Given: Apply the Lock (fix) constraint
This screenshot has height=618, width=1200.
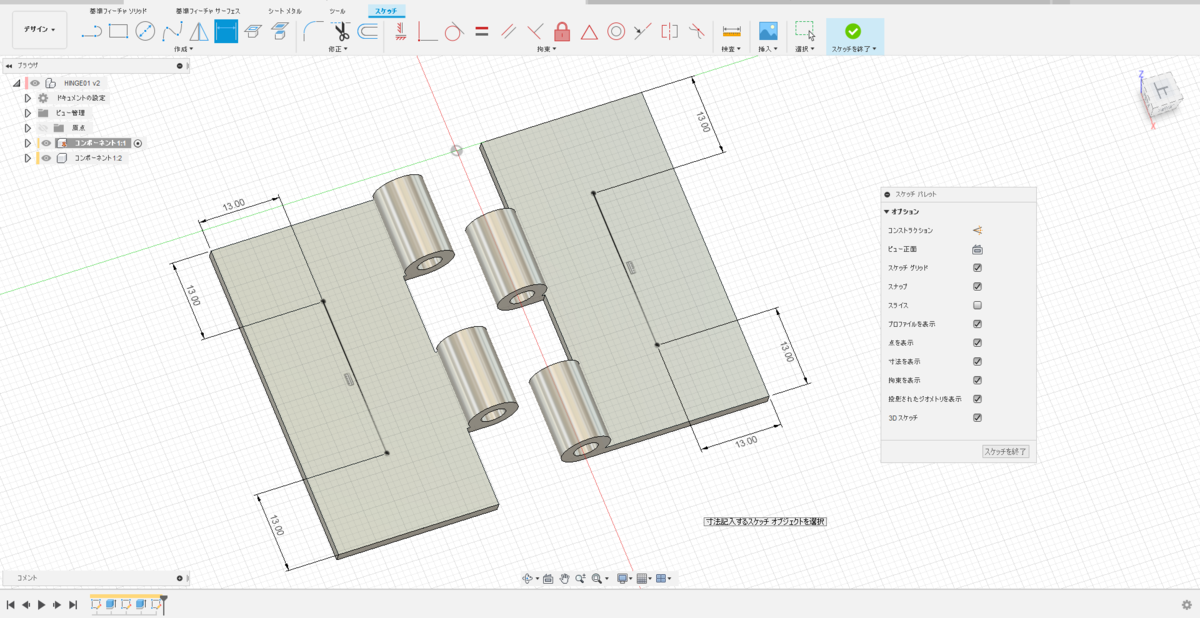Looking at the screenshot, I should (562, 31).
